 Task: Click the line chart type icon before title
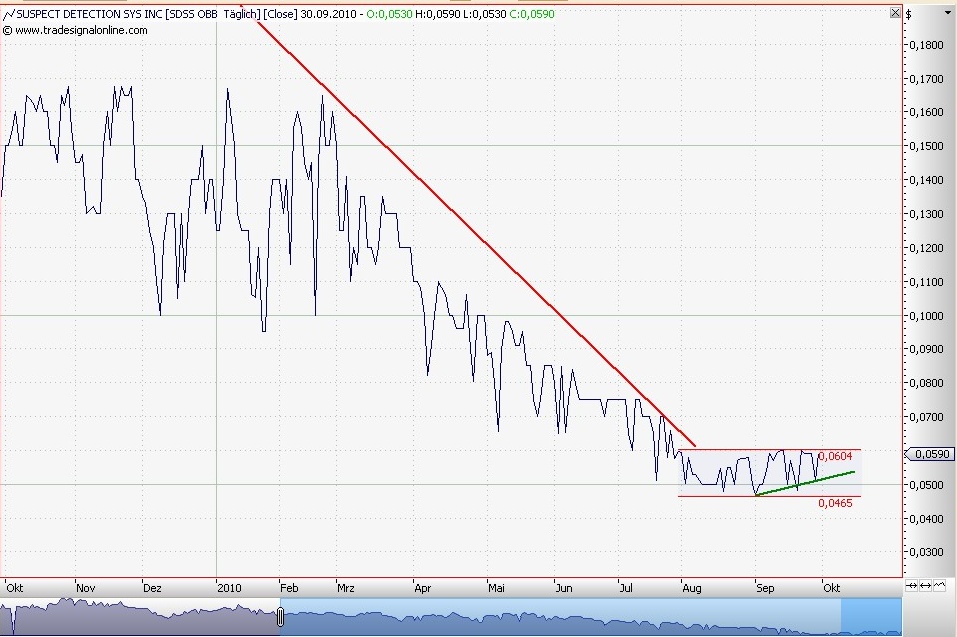9,15
